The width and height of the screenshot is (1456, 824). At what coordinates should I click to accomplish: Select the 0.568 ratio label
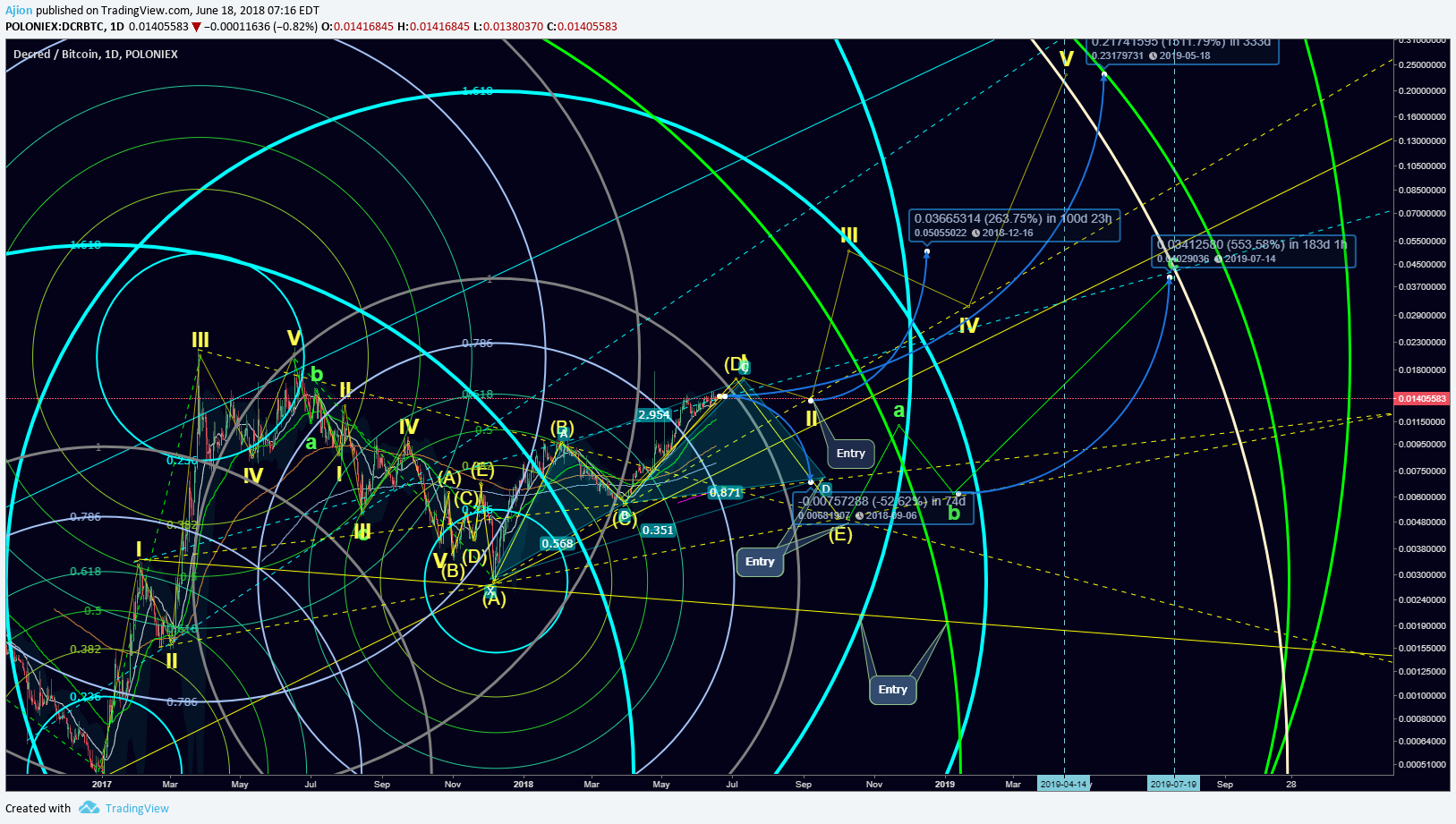[558, 543]
